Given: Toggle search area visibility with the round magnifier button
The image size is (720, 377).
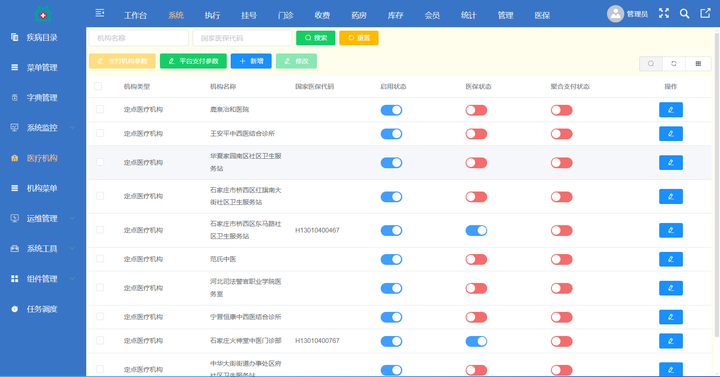Looking at the screenshot, I should pyautogui.click(x=651, y=64).
